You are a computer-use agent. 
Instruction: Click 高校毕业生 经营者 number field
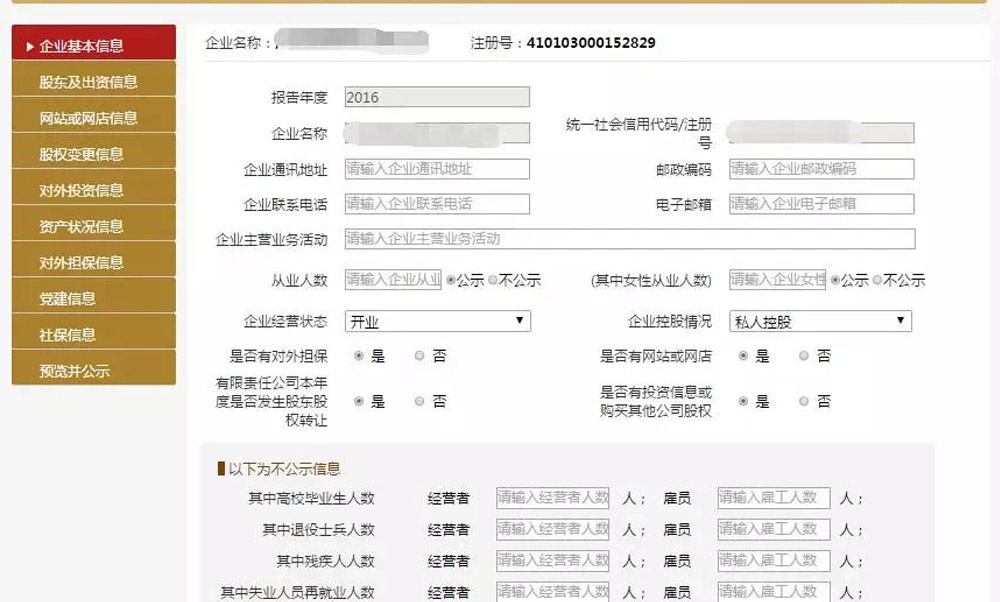tap(553, 498)
